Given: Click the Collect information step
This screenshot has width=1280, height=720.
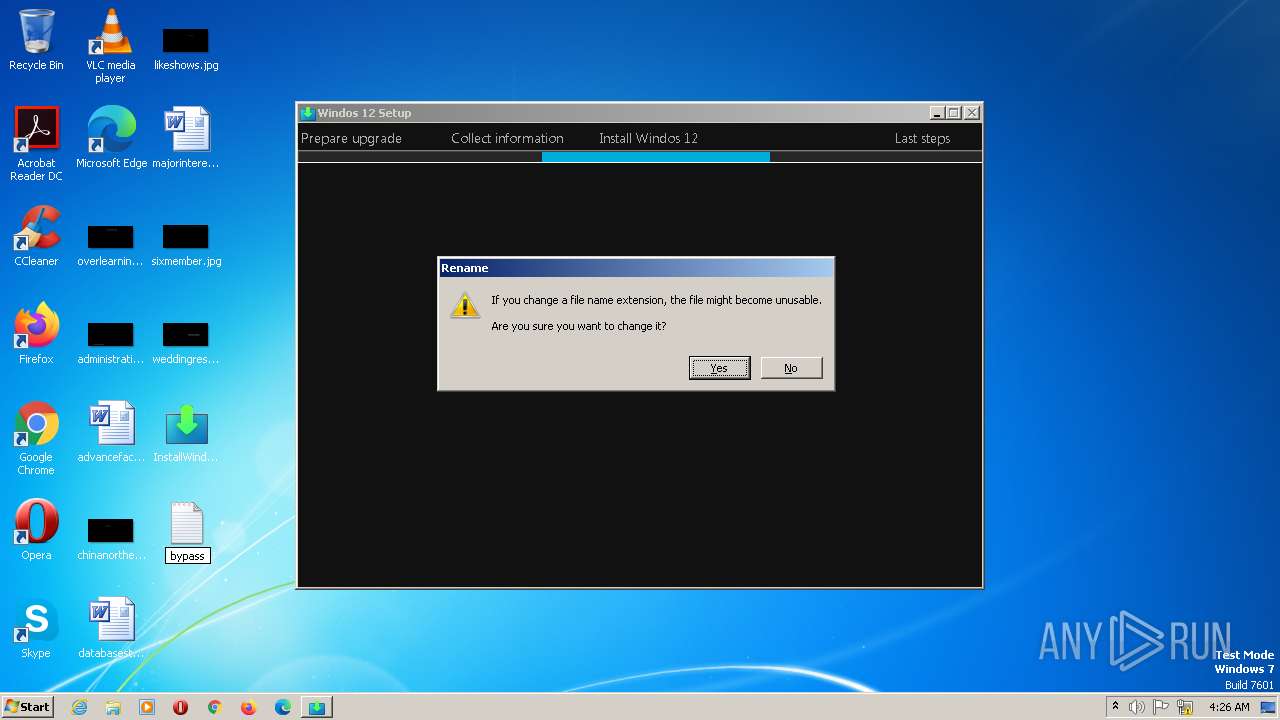Looking at the screenshot, I should (507, 138).
